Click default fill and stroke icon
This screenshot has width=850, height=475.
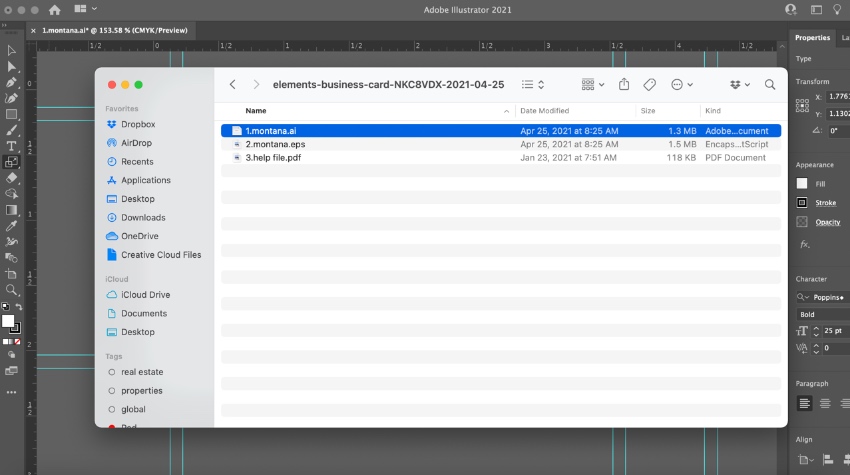point(5,307)
